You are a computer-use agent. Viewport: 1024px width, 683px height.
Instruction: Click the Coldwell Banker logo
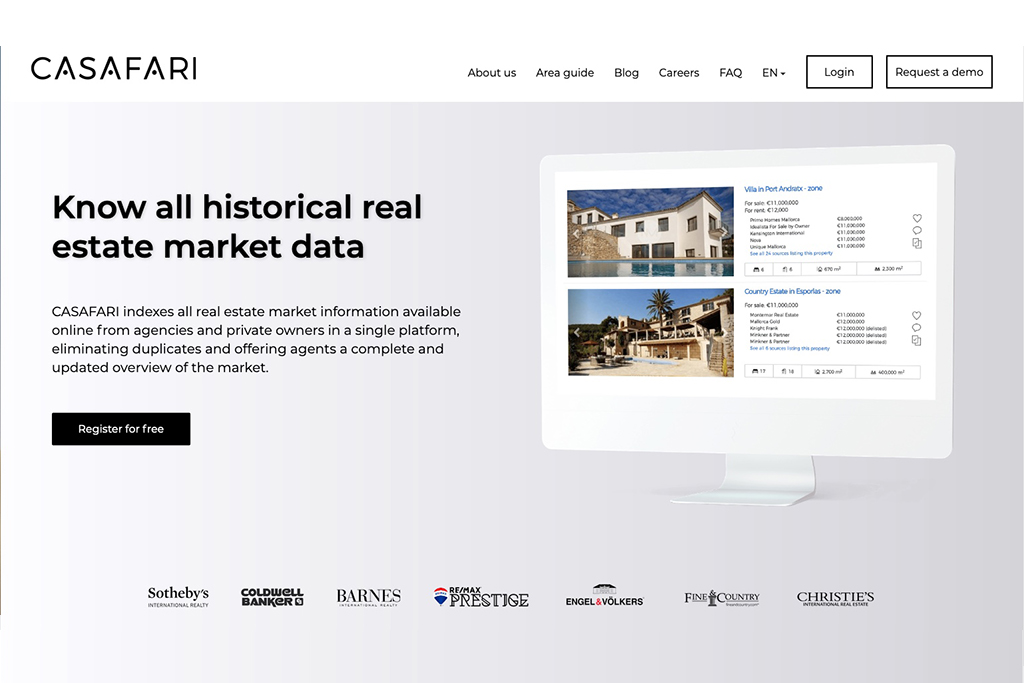pyautogui.click(x=272, y=597)
